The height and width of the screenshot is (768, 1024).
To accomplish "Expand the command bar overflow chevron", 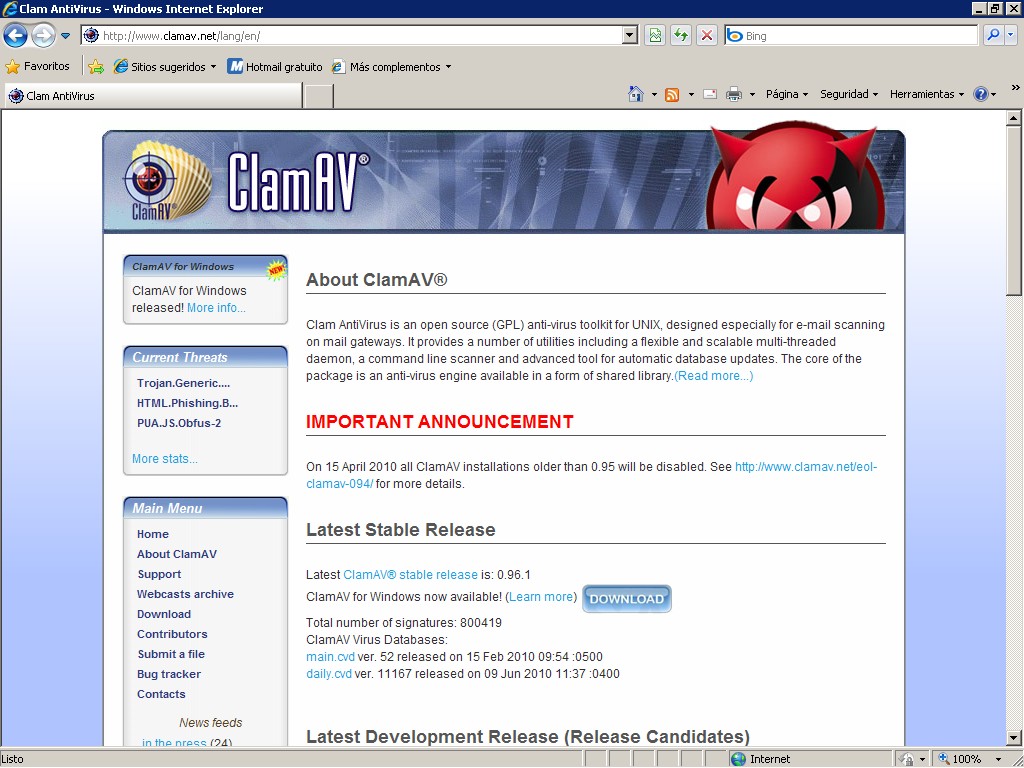I will (1015, 88).
